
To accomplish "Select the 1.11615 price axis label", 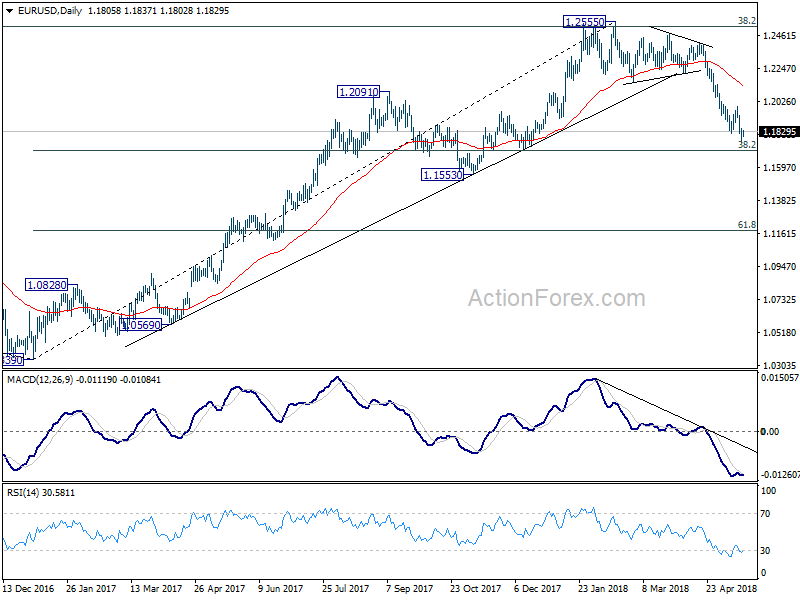I will pyautogui.click(x=779, y=234).
